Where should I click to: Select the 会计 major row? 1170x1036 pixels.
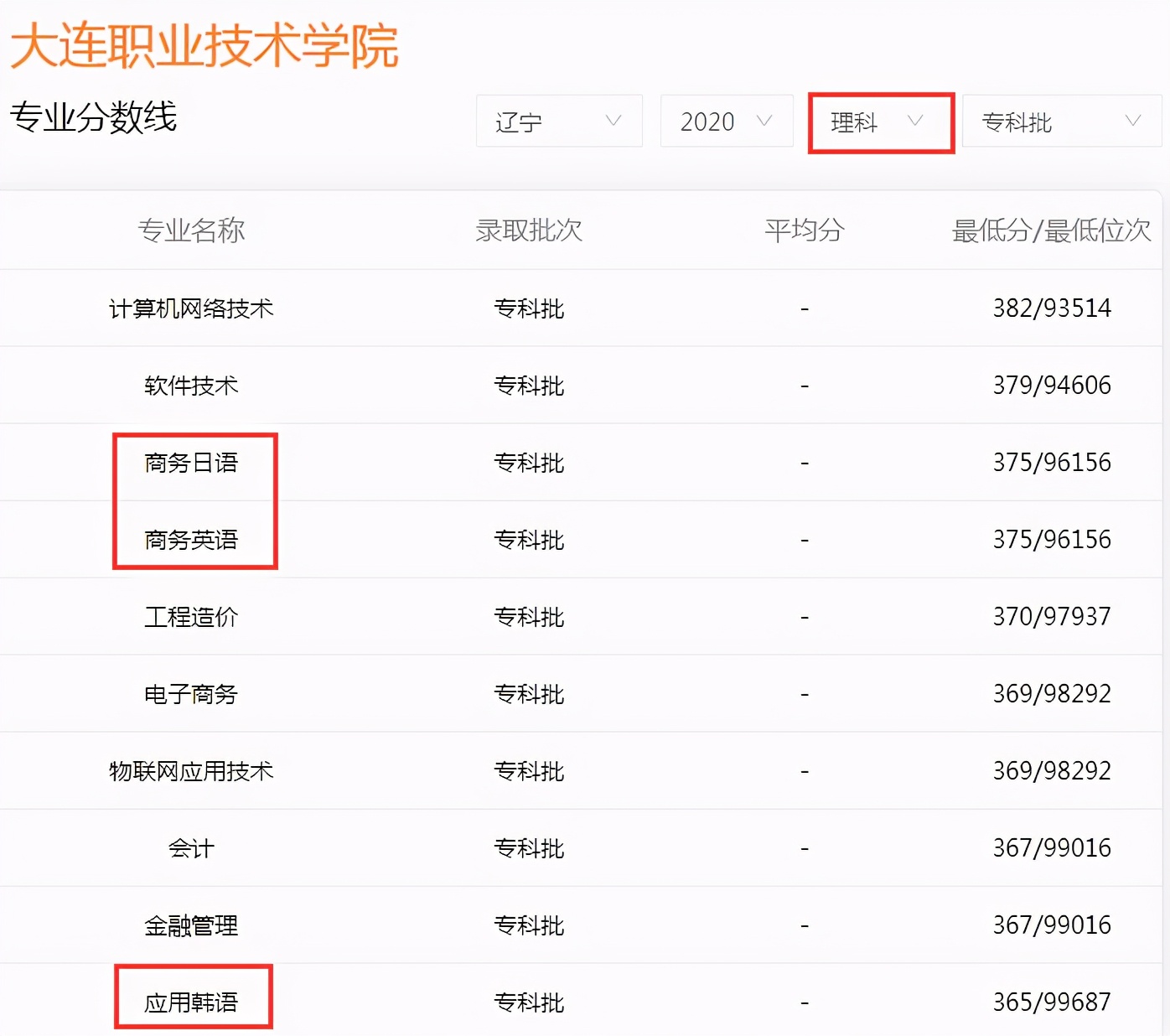[x=192, y=848]
